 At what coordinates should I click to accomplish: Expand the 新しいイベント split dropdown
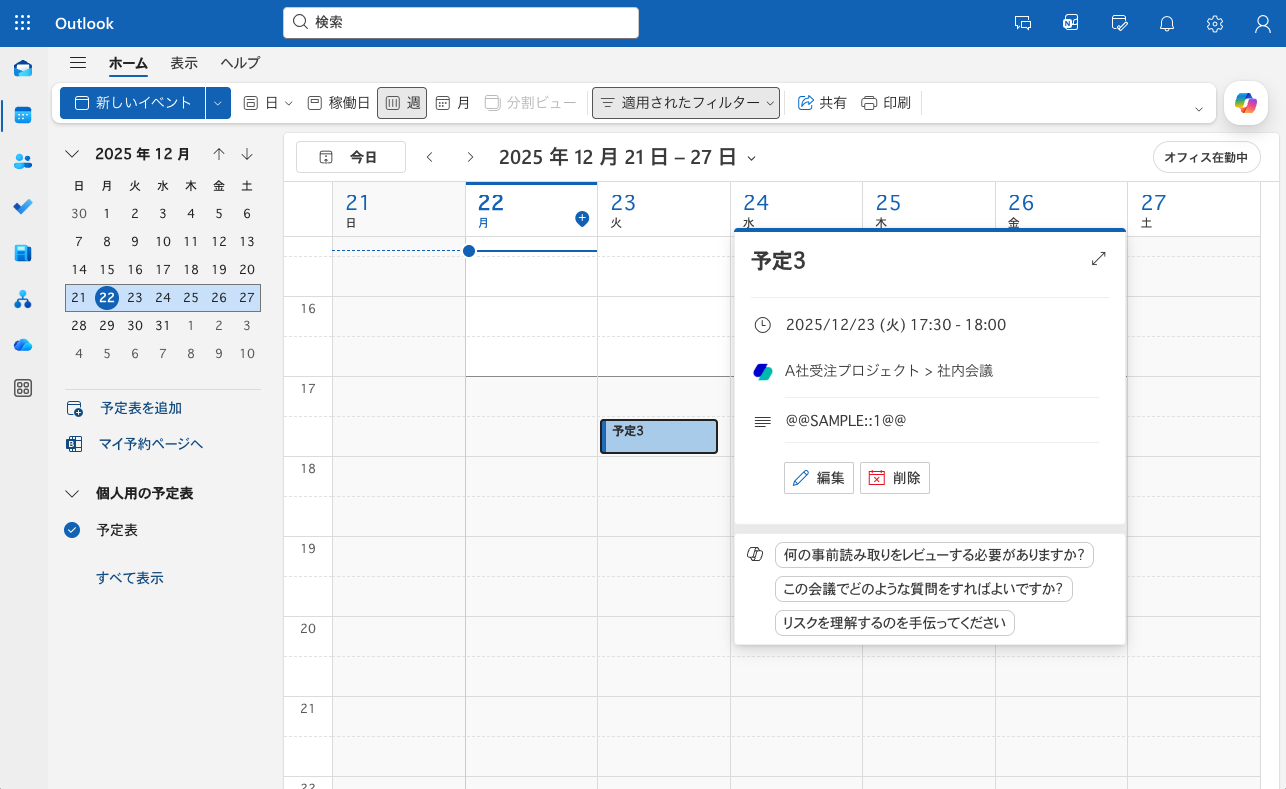pyautogui.click(x=216, y=103)
